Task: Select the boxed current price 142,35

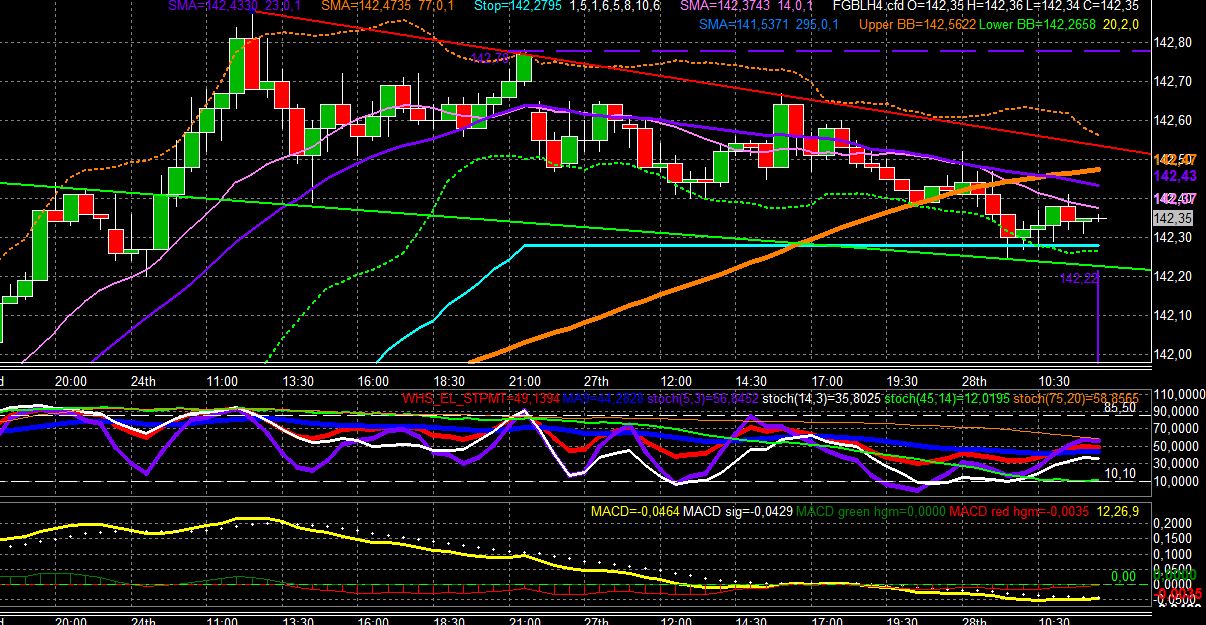Action: click(1172, 218)
